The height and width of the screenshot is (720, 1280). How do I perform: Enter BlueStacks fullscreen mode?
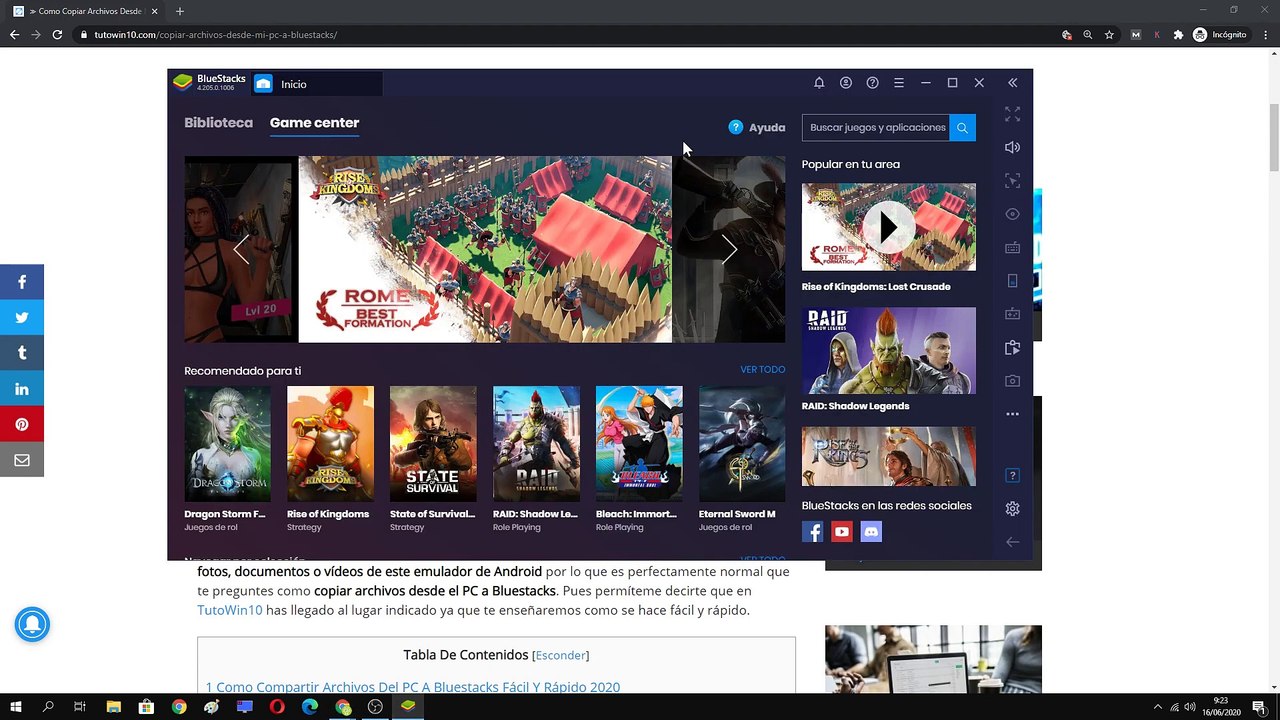[x=1013, y=114]
